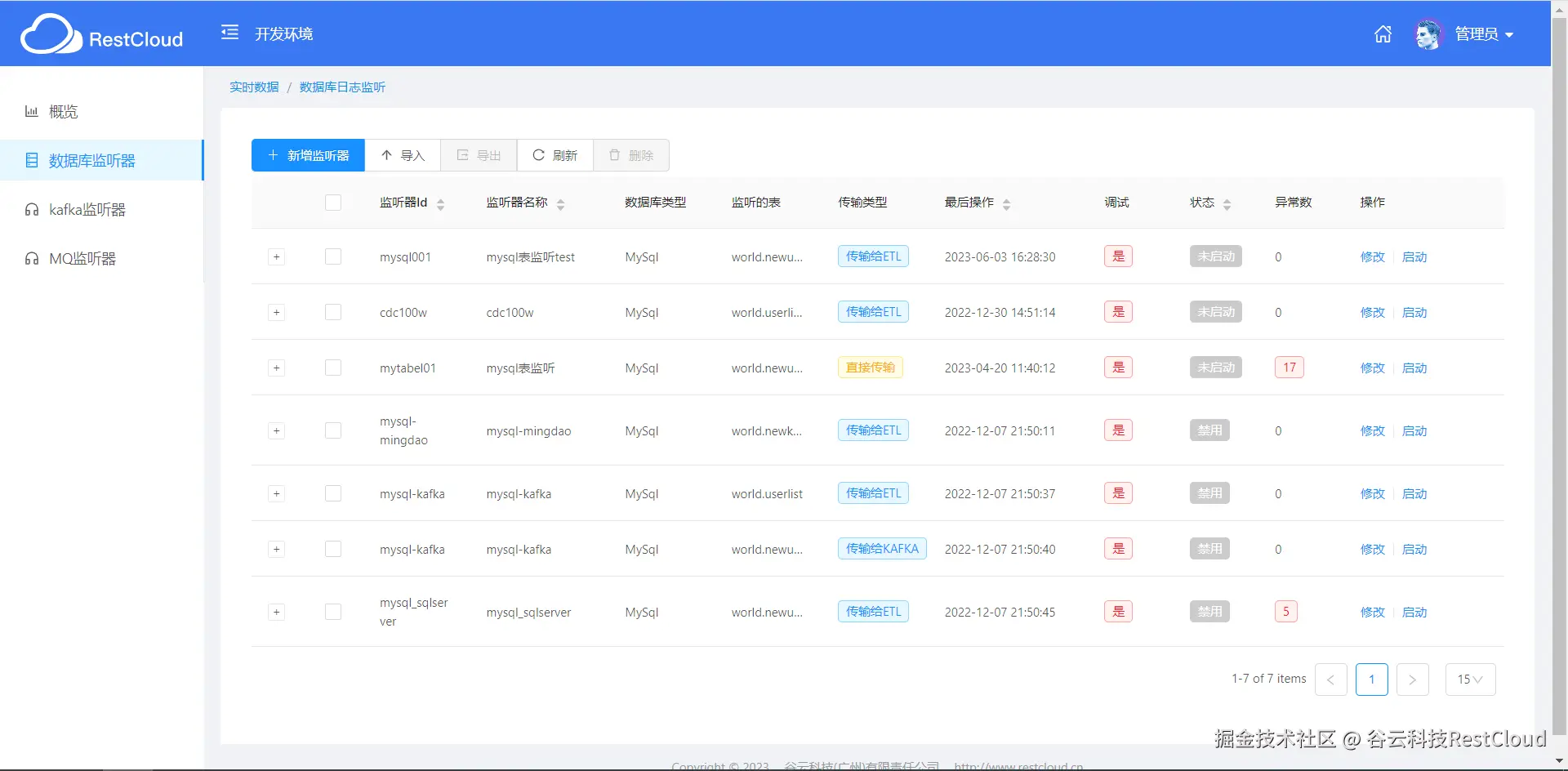Open kafka监听器 in the sidebar
1568x771 pixels.
tap(101, 210)
